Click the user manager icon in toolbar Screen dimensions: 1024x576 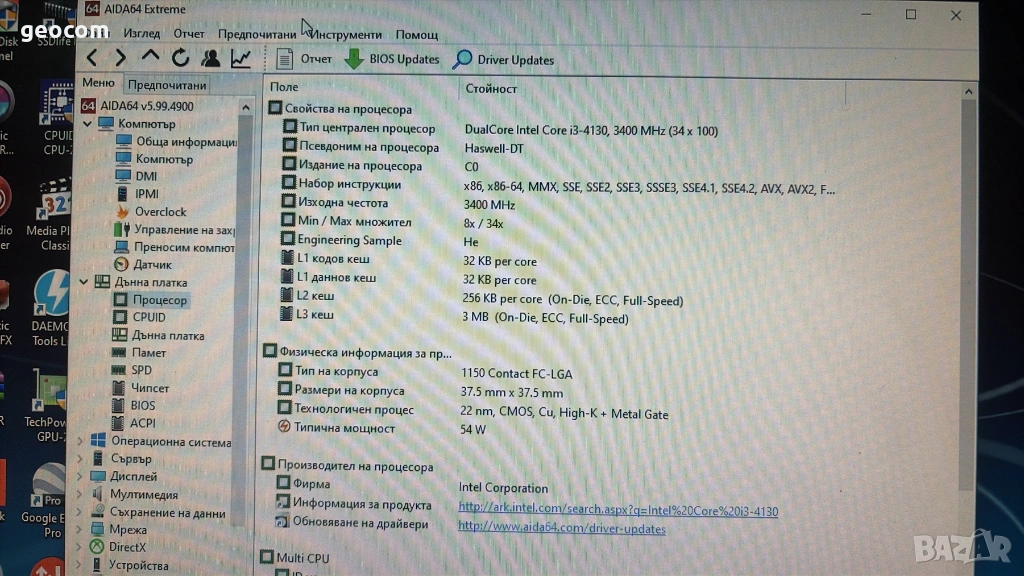[211, 58]
